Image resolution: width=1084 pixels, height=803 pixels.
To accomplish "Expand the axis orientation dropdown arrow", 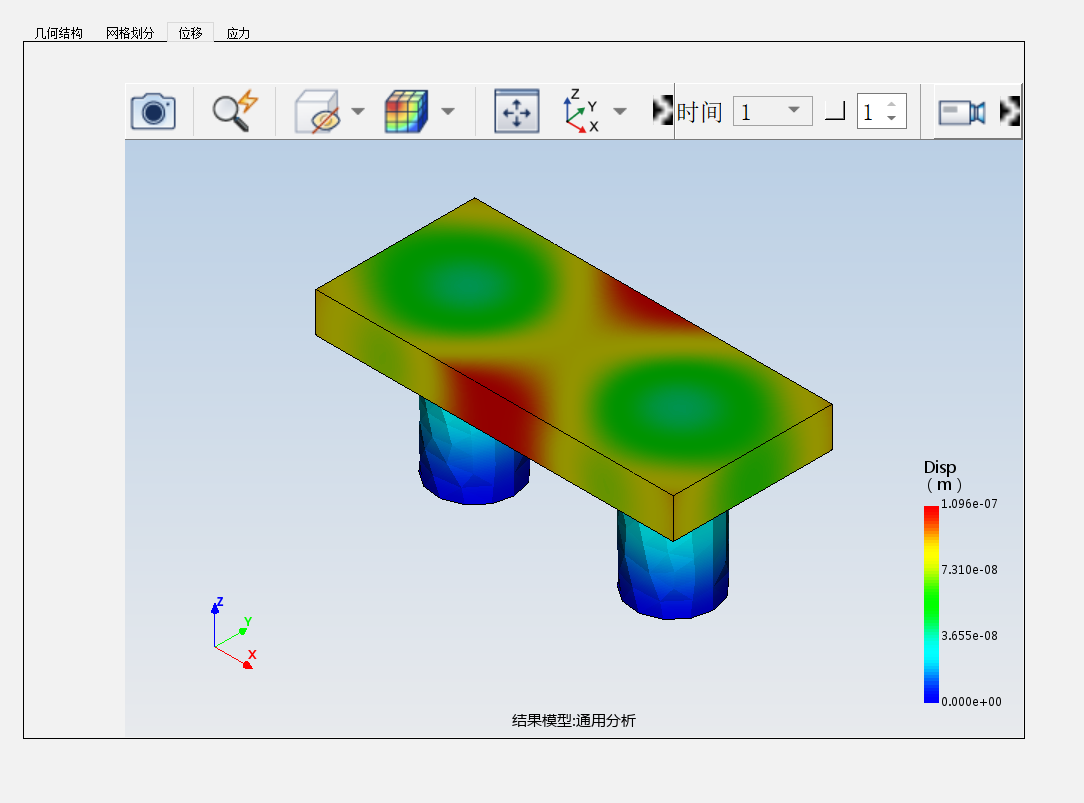I will tap(620, 111).
